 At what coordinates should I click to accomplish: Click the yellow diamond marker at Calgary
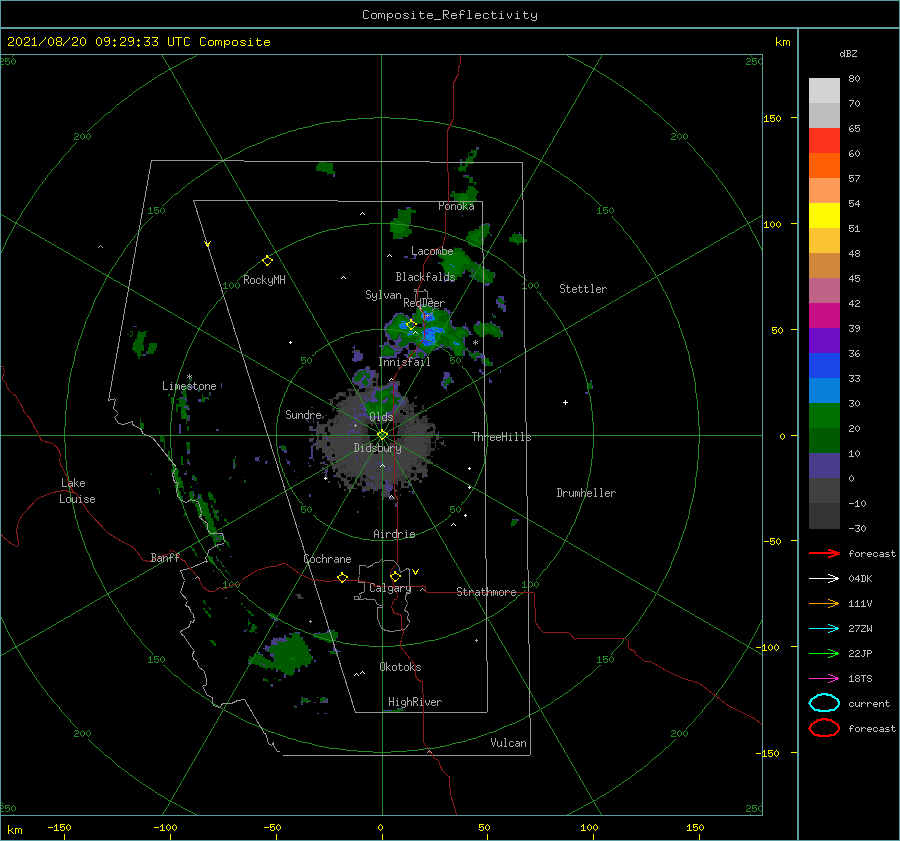[x=395, y=576]
